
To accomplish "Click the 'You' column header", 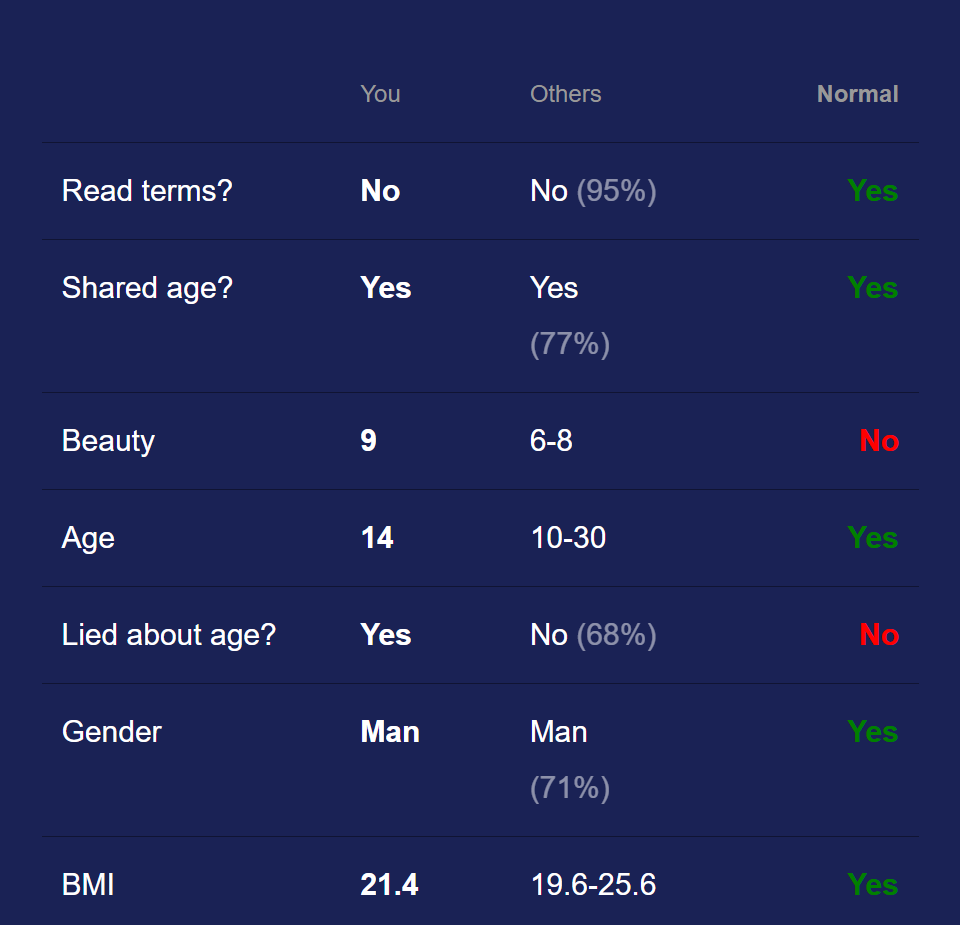I will [380, 94].
